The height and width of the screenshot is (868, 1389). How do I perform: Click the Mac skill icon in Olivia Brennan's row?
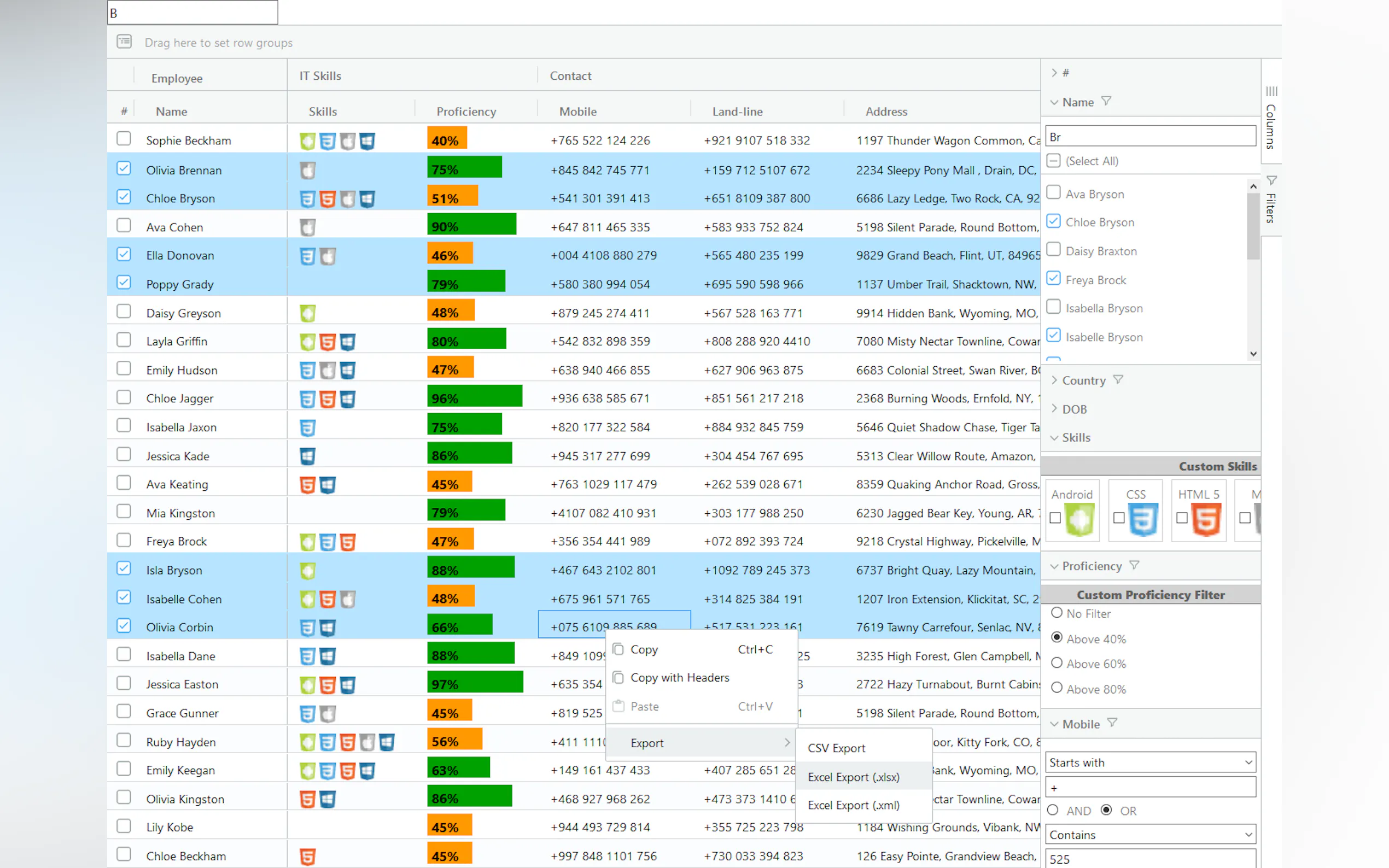pyautogui.click(x=308, y=170)
